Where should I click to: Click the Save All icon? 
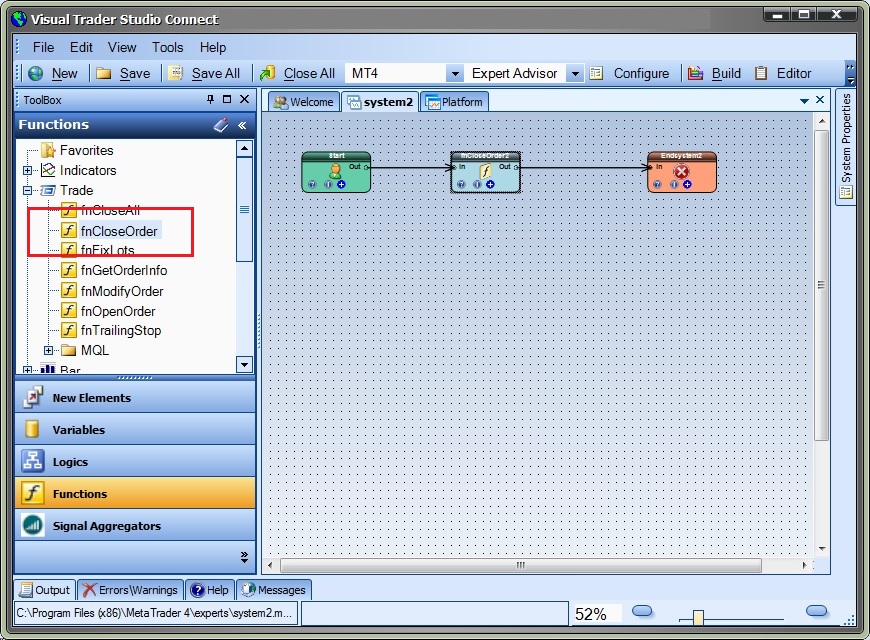pos(175,73)
